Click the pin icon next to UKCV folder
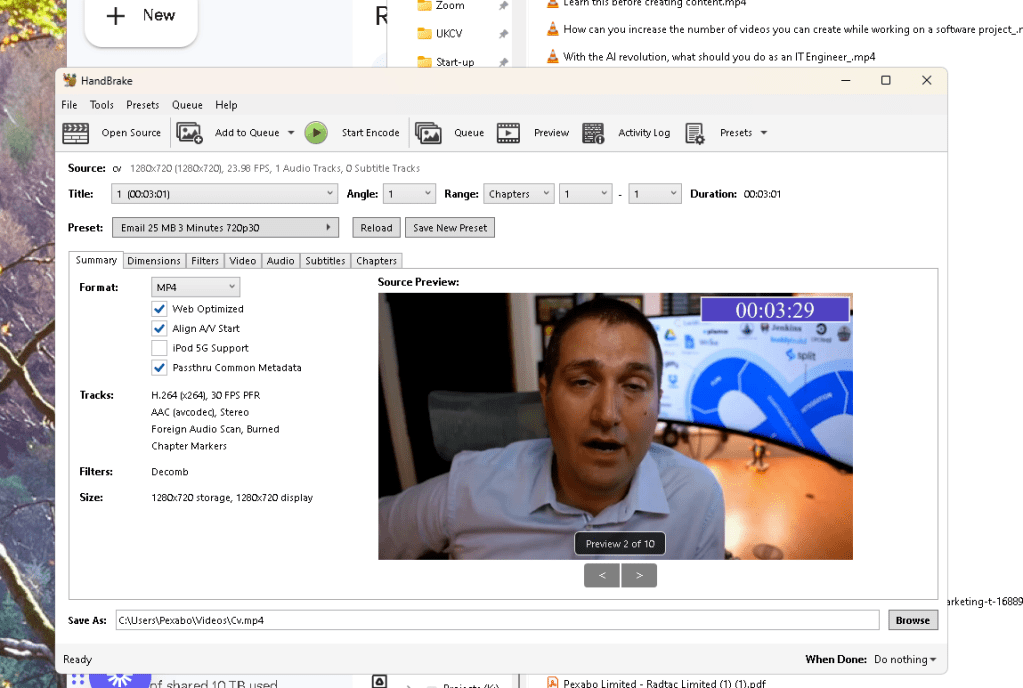The image size is (1023, 688). click(503, 34)
